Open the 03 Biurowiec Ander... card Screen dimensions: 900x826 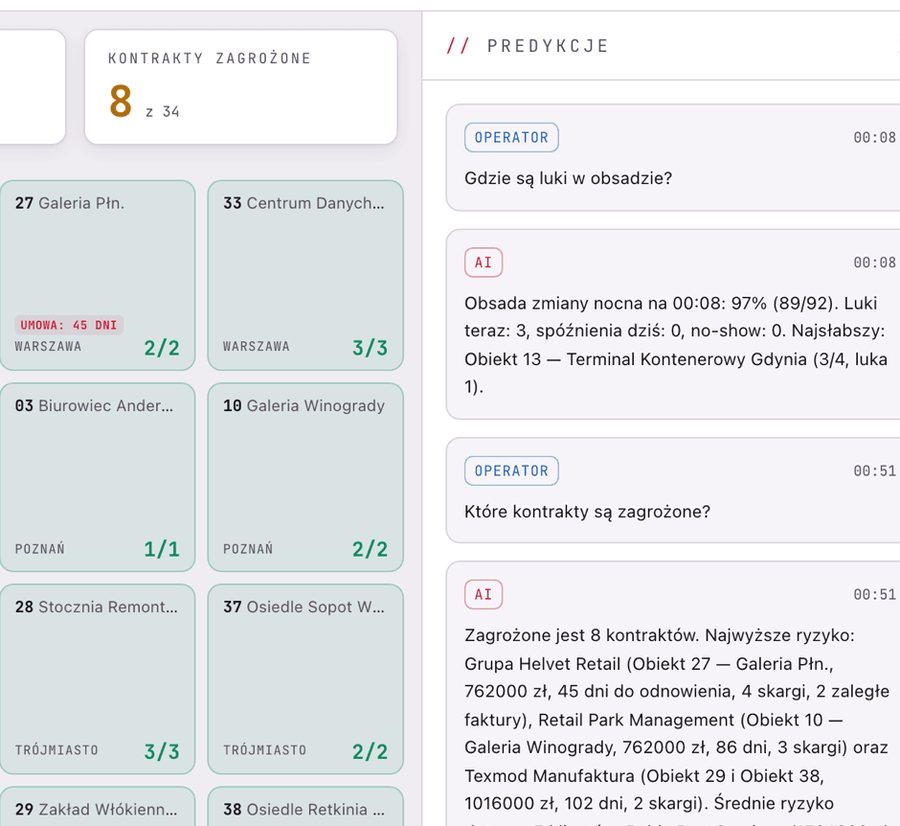tap(97, 477)
